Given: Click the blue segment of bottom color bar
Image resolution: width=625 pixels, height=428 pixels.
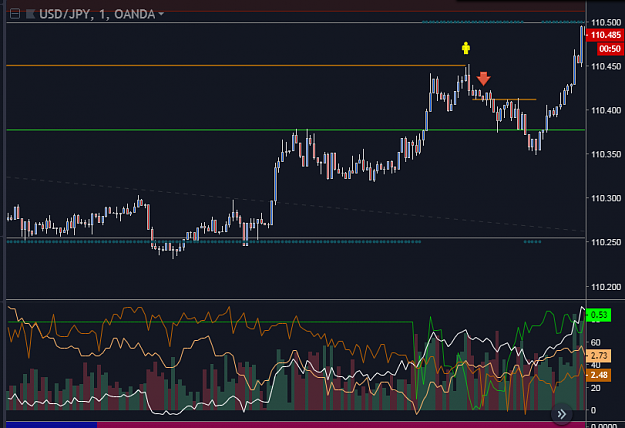Looking at the screenshot, I should (51, 425).
